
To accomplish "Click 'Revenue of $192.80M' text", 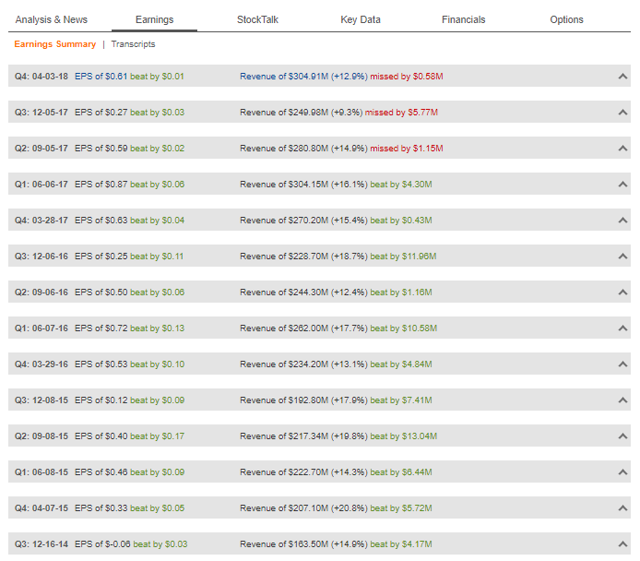I will 284,400.
